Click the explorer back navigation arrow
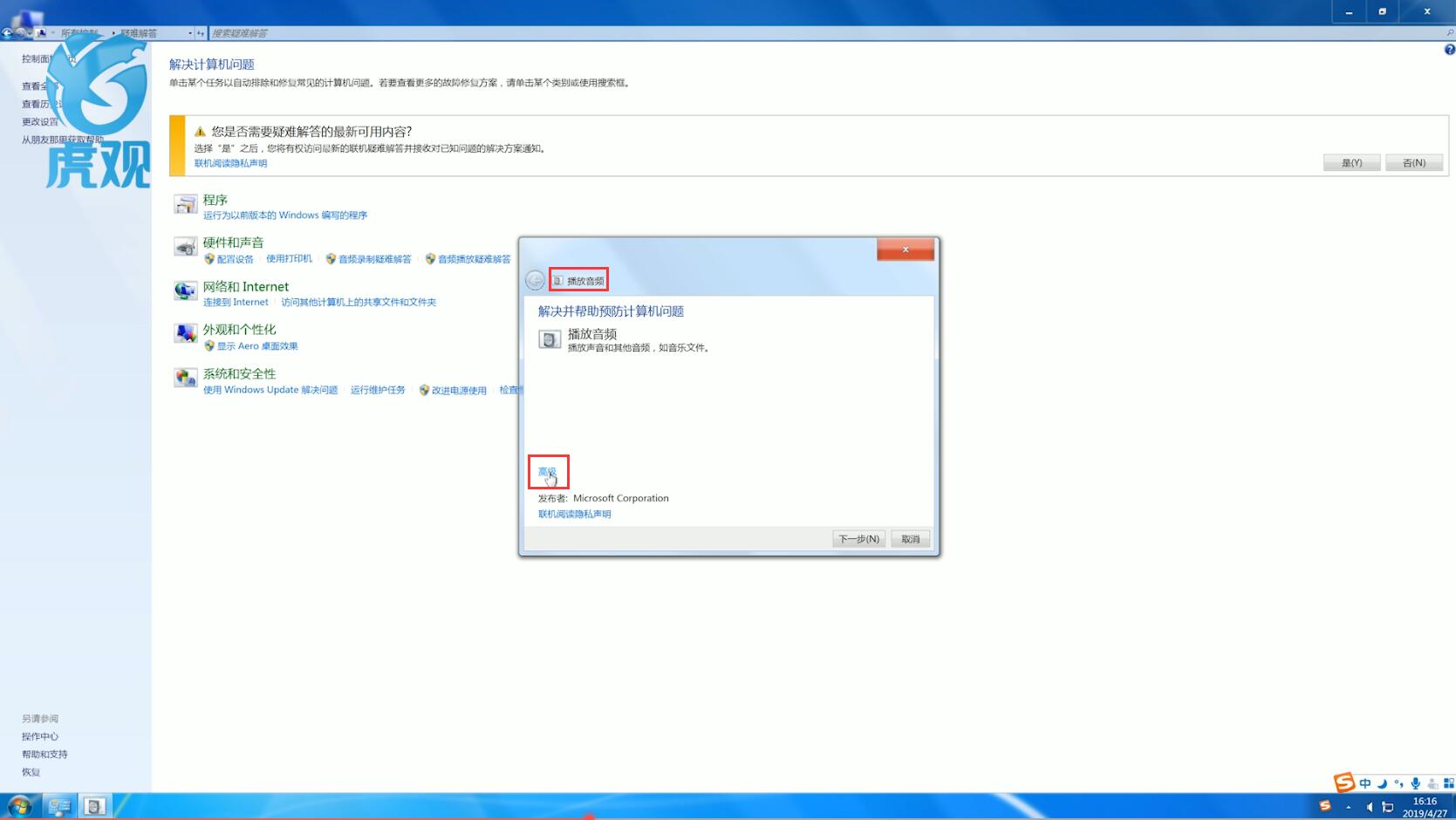The image size is (1456, 820). tap(8, 33)
